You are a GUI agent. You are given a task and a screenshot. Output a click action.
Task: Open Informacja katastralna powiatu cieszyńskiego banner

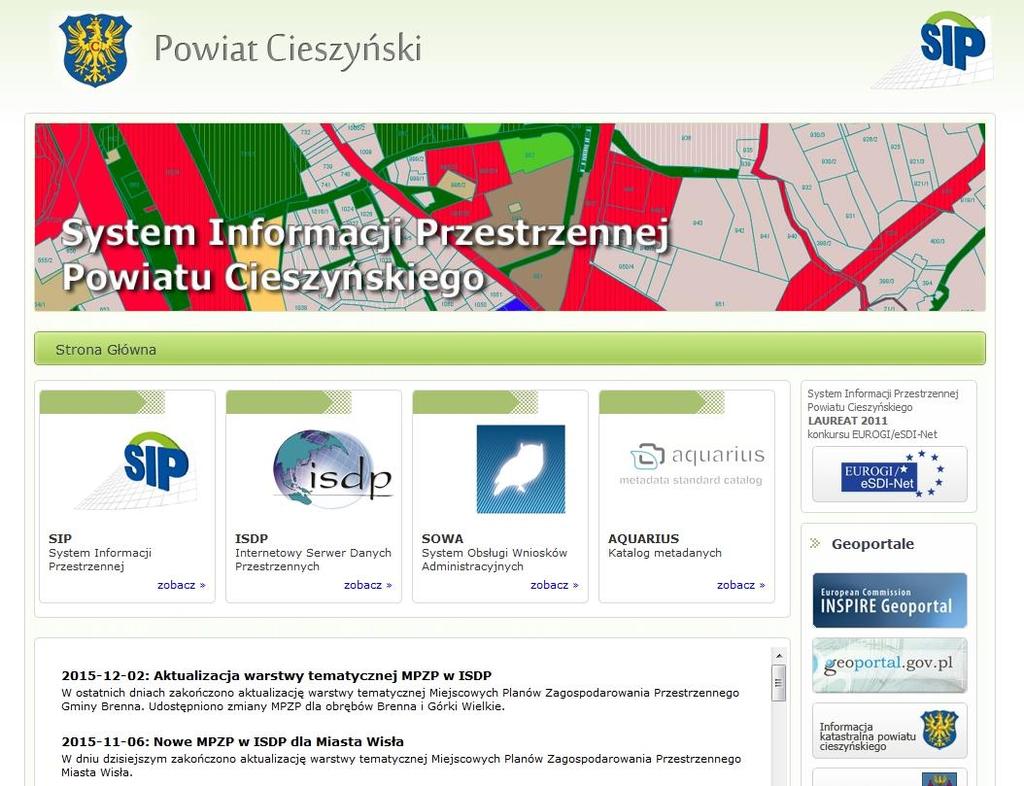[889, 731]
